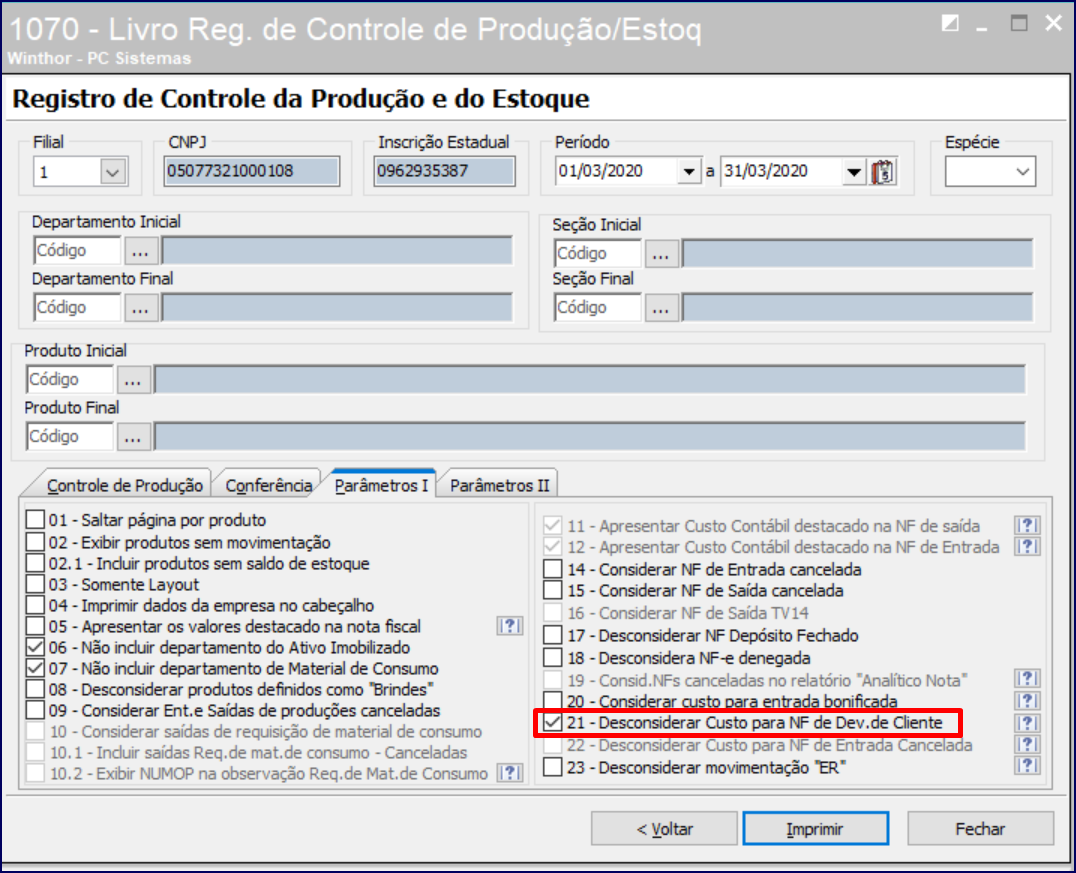The height and width of the screenshot is (873, 1076).
Task: Click the Imprimir button
Action: [x=815, y=829]
